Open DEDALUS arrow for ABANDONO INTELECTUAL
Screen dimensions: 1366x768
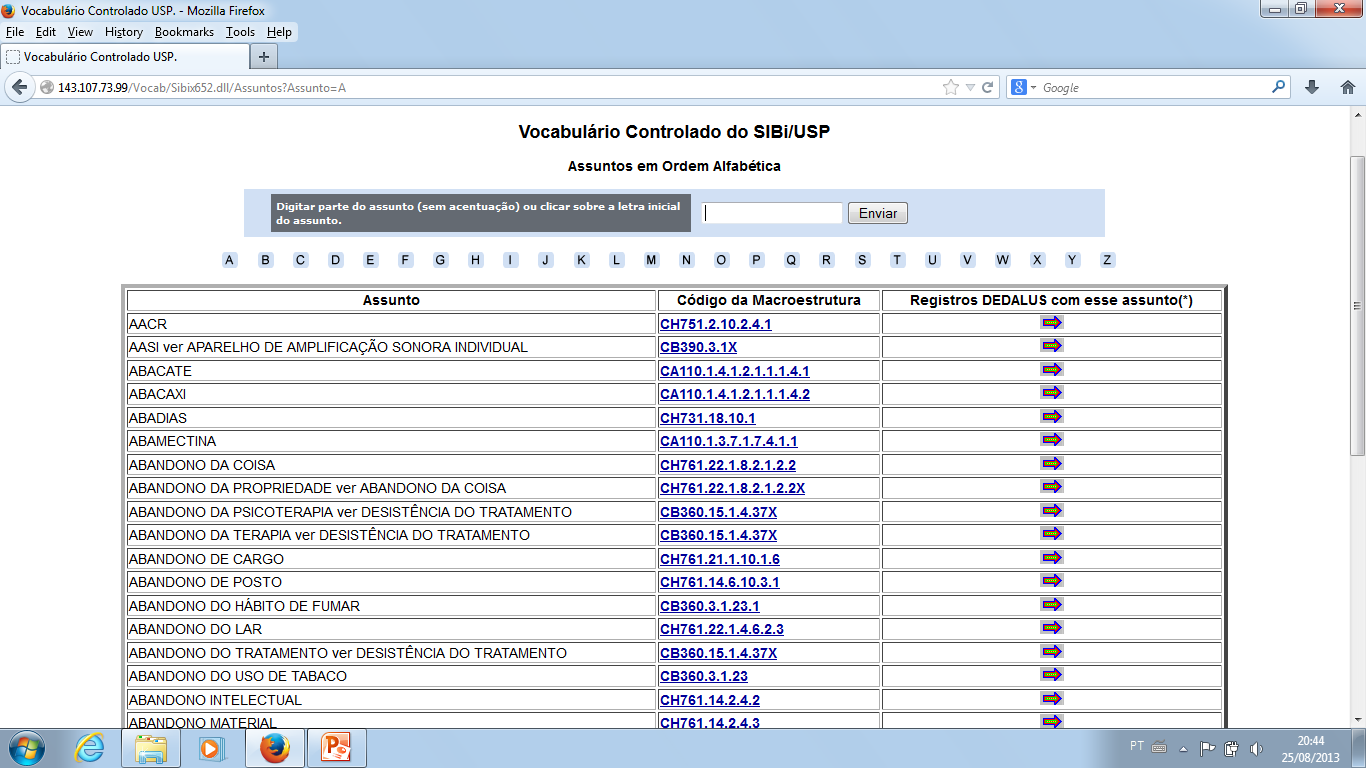click(x=1051, y=699)
